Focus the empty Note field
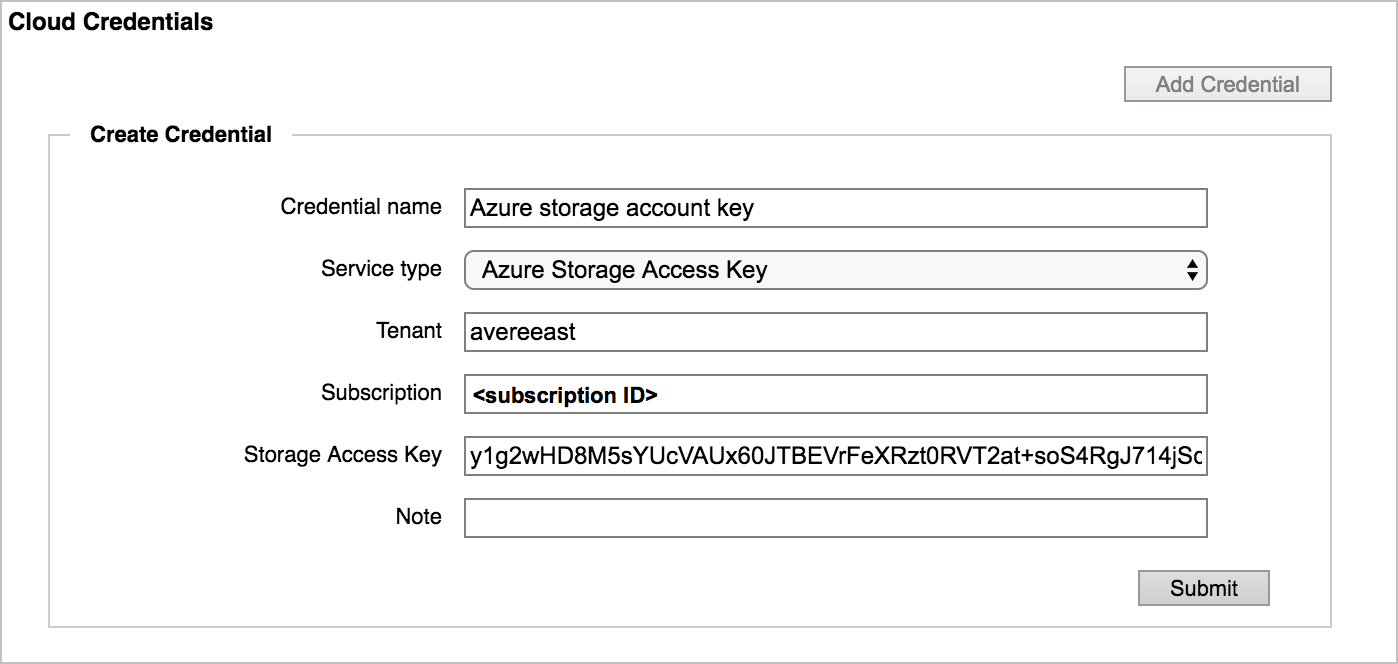Viewport: 1398px width, 664px height. coord(835,518)
